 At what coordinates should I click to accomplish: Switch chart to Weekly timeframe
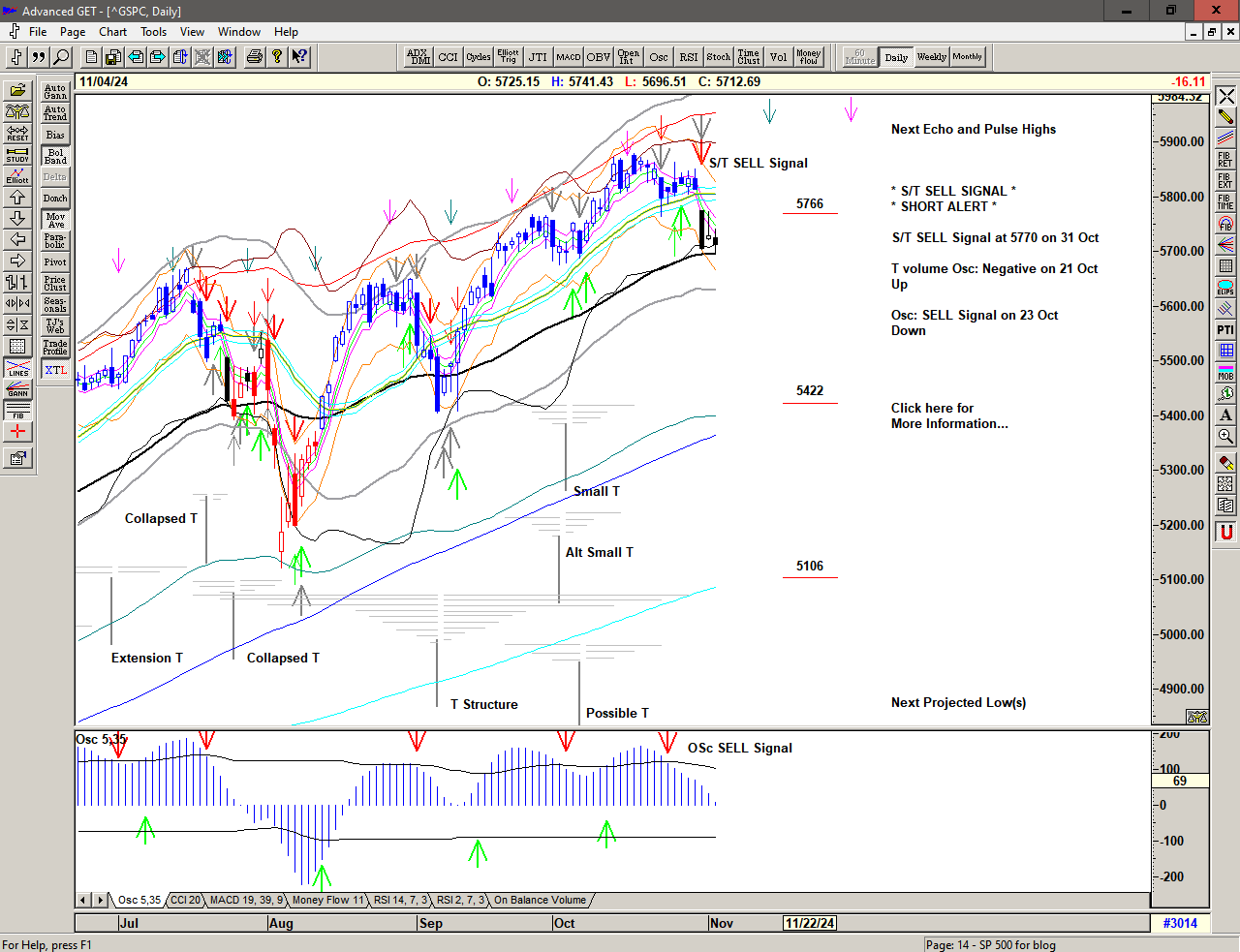tap(931, 57)
